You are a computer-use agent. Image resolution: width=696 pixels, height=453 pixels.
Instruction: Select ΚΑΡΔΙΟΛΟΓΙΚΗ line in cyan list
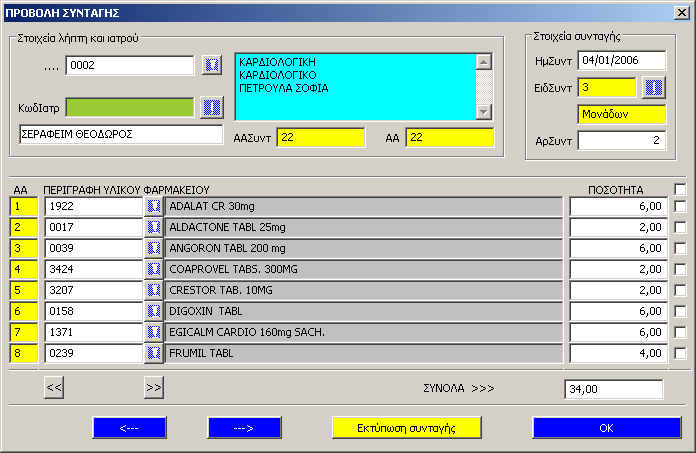(277, 62)
